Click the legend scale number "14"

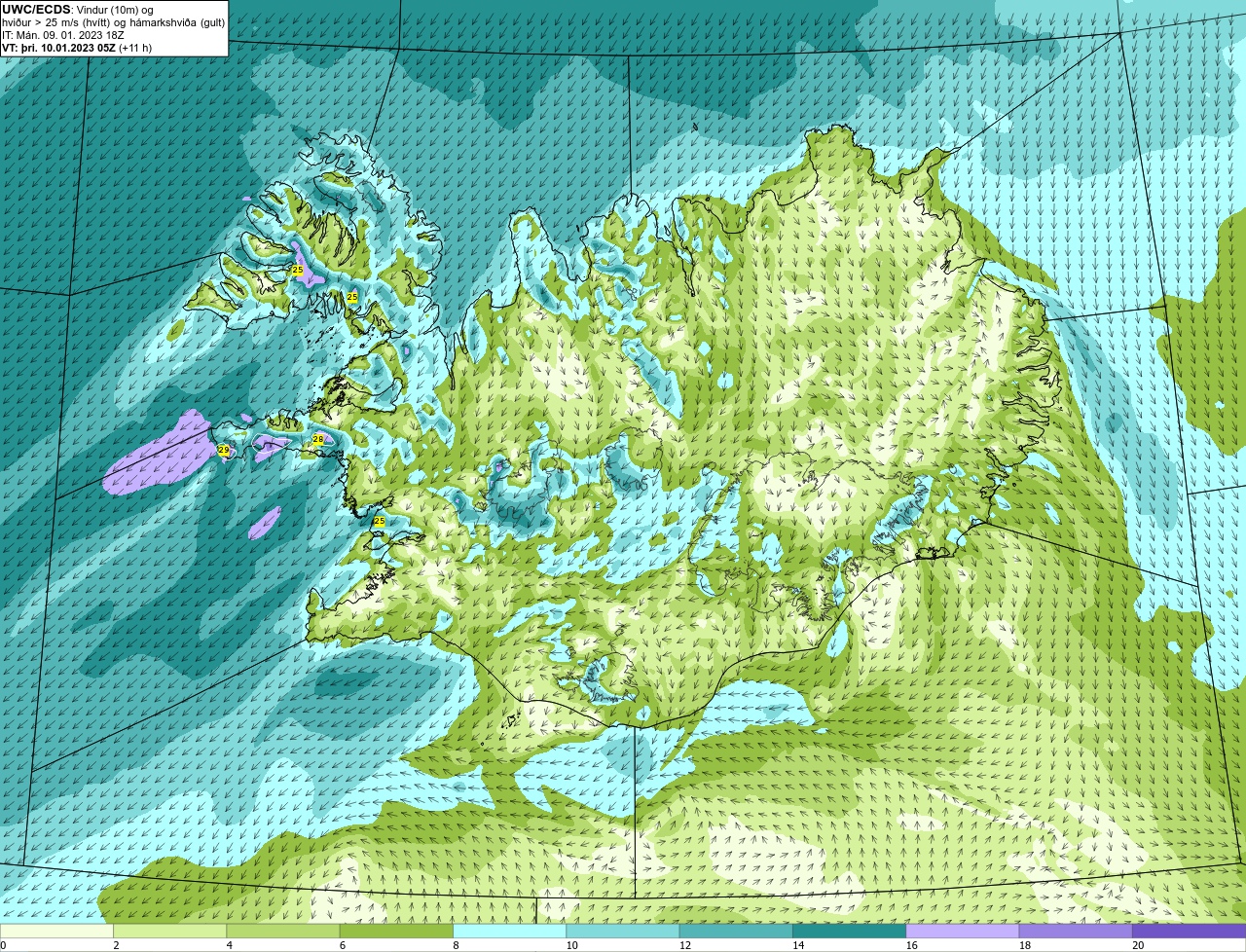[797, 945]
